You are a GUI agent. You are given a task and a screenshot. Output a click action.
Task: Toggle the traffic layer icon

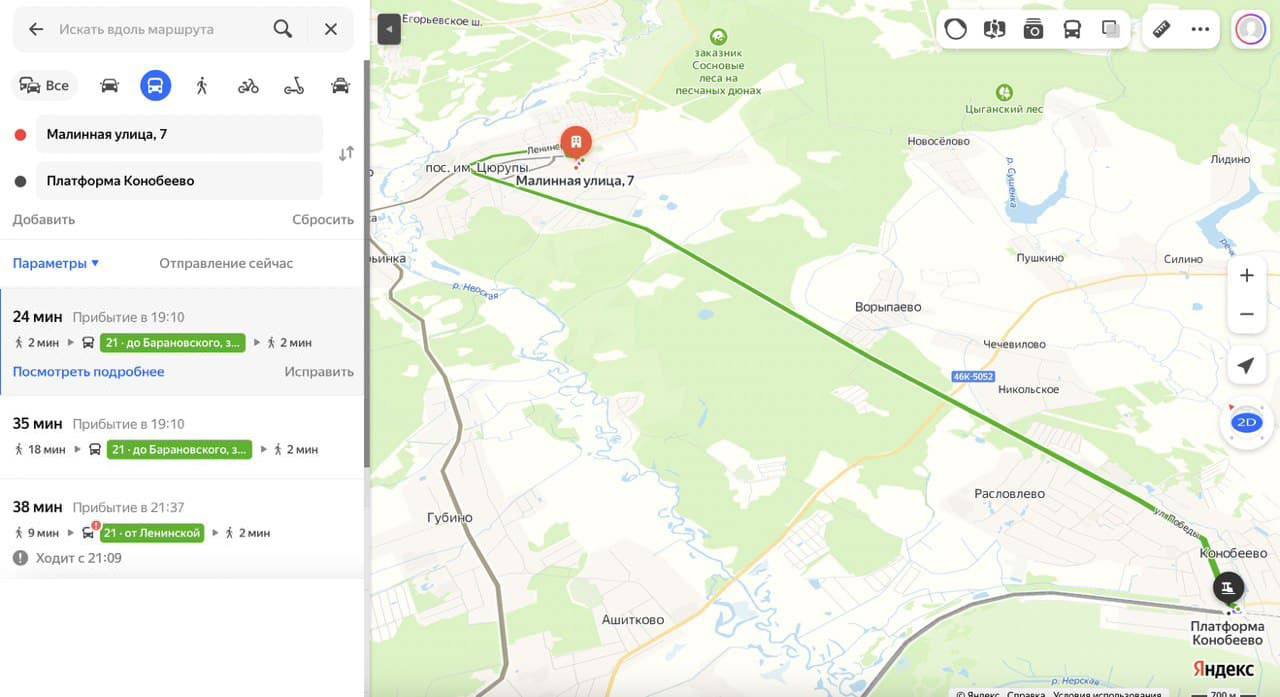coord(956,29)
